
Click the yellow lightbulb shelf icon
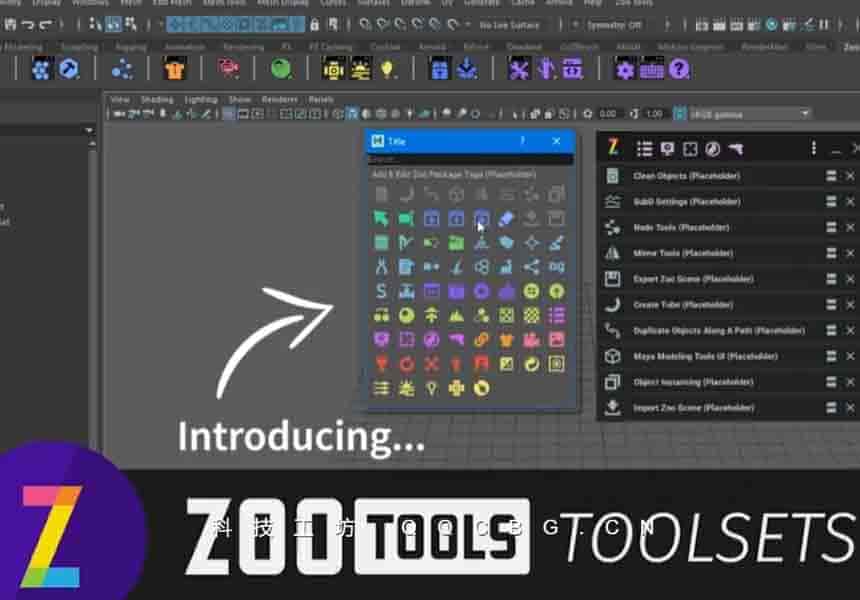pyautogui.click(x=387, y=69)
